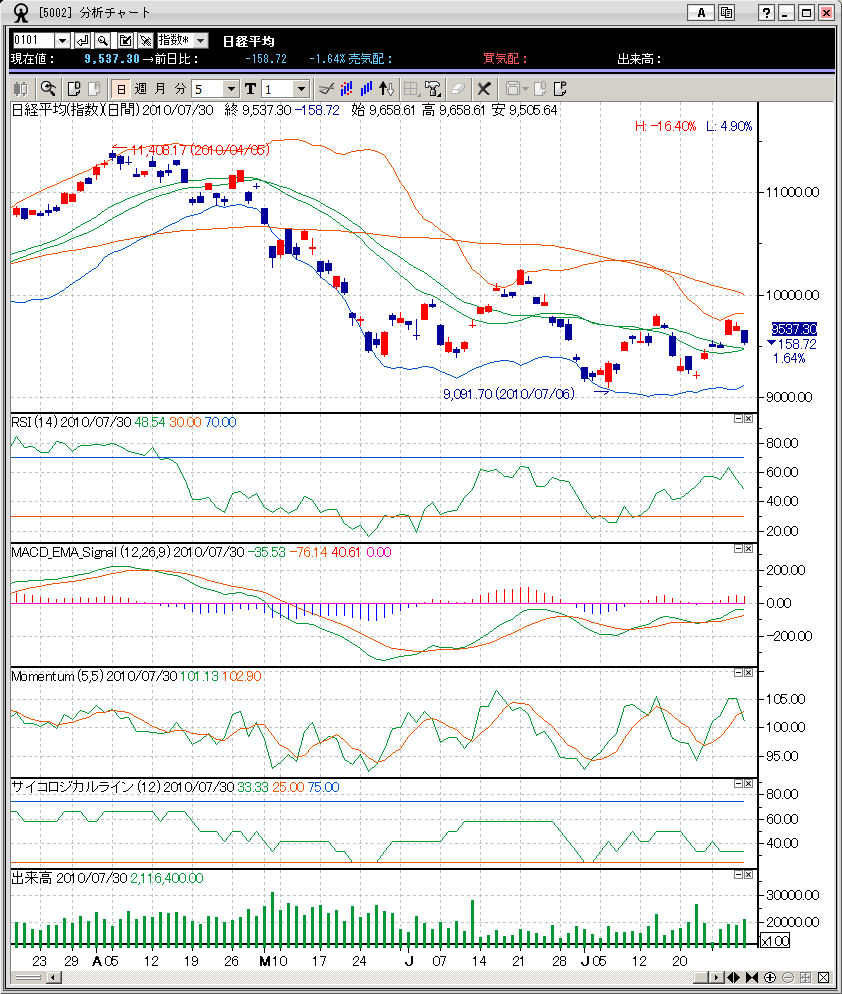The width and height of the screenshot is (842, 994).
Task: Click the magnifier zoom tool in toolbar
Action: coord(47,89)
